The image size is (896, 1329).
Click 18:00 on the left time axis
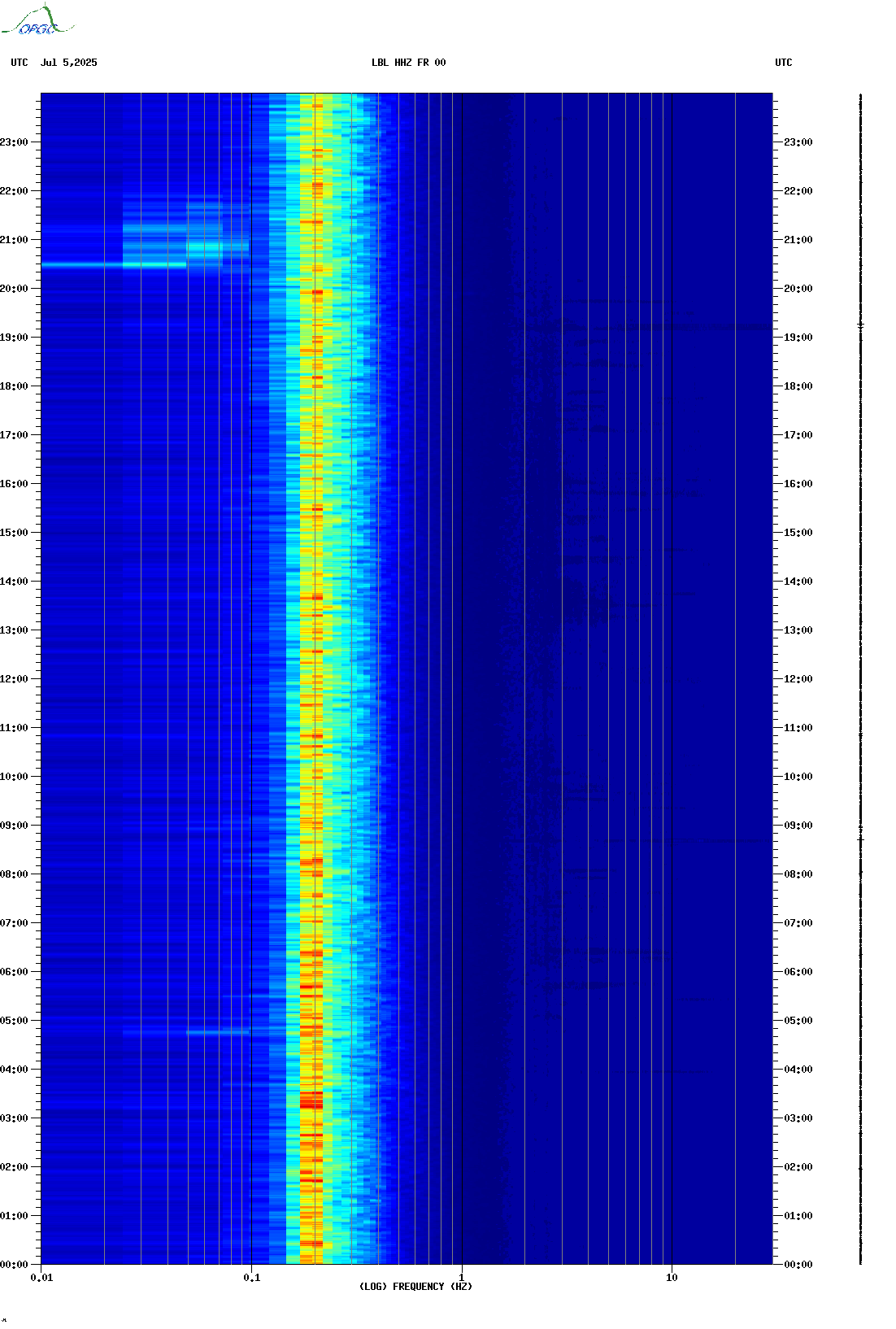pyautogui.click(x=14, y=386)
